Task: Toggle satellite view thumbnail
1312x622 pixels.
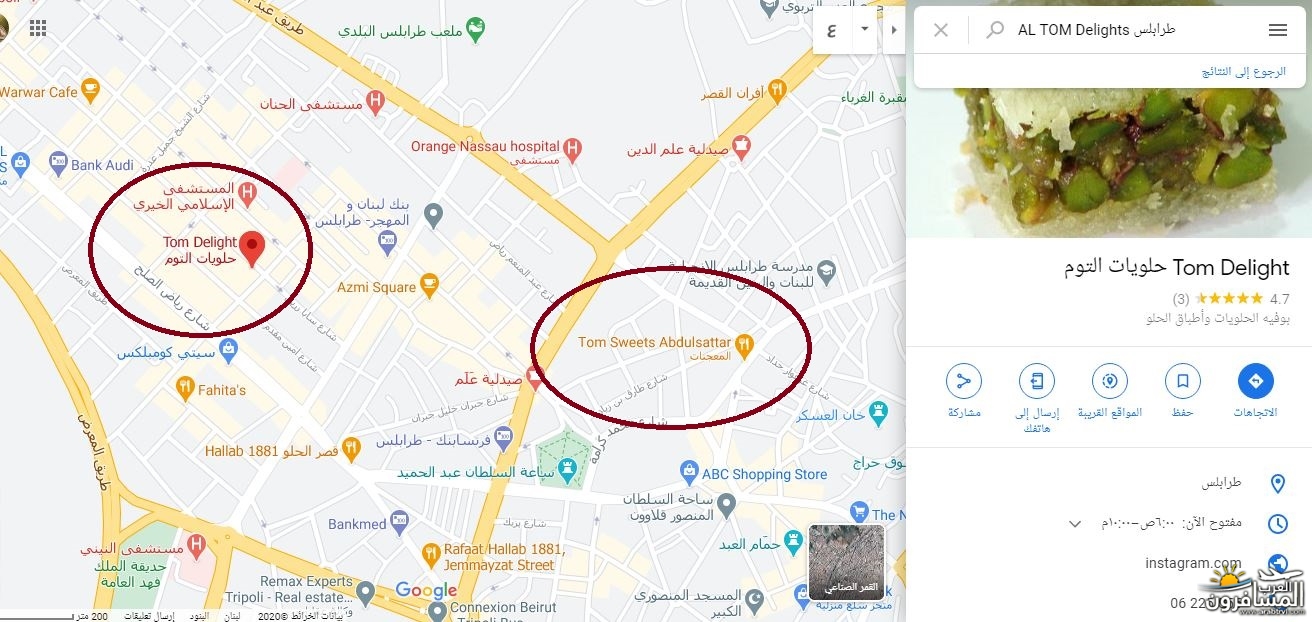Action: (846, 562)
